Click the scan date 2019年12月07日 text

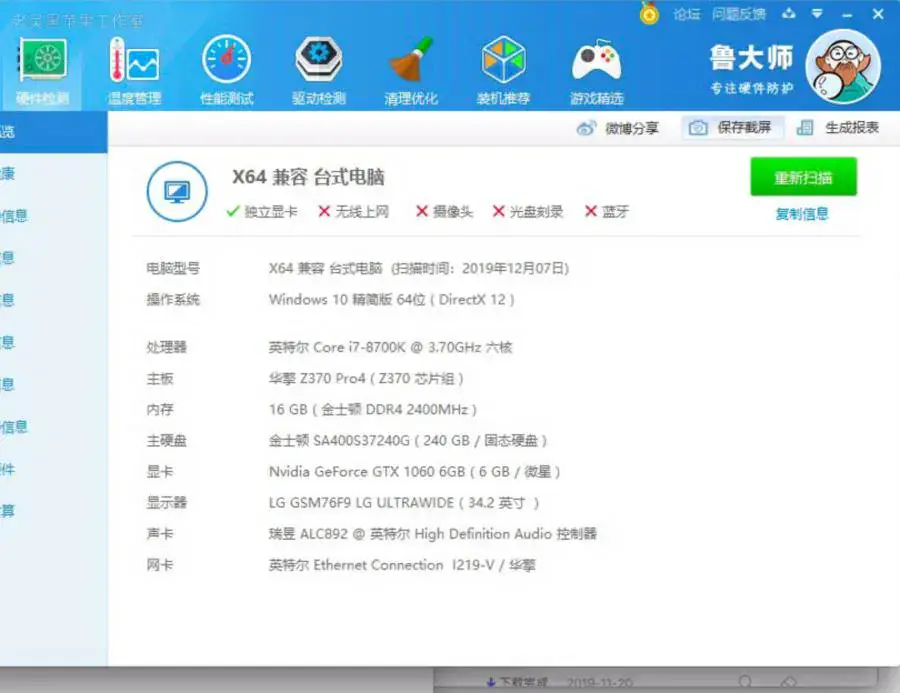tap(515, 268)
